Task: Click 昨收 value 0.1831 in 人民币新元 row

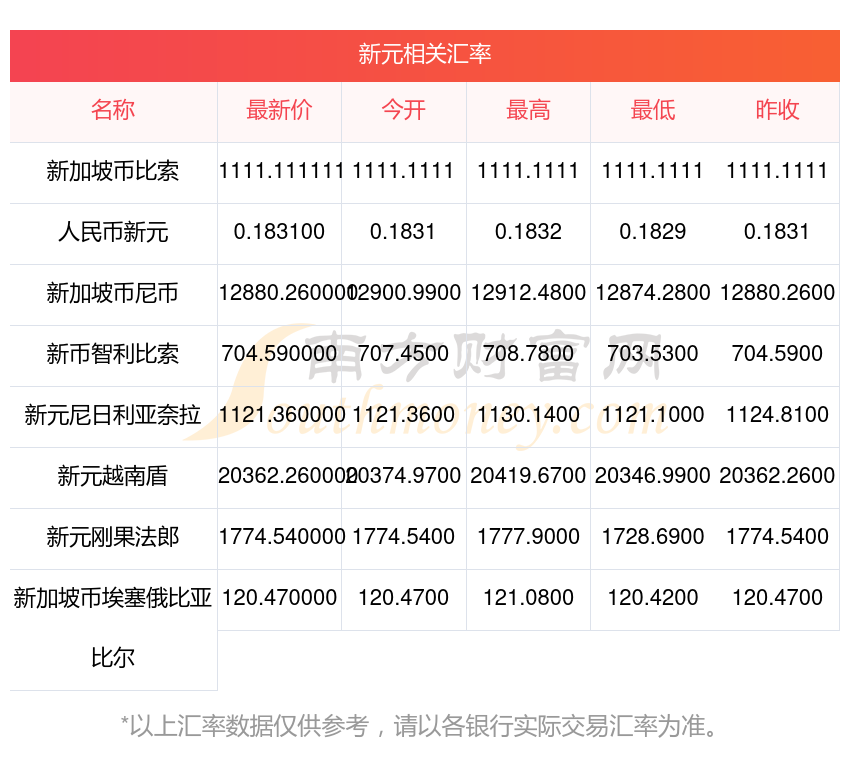Action: 776,232
